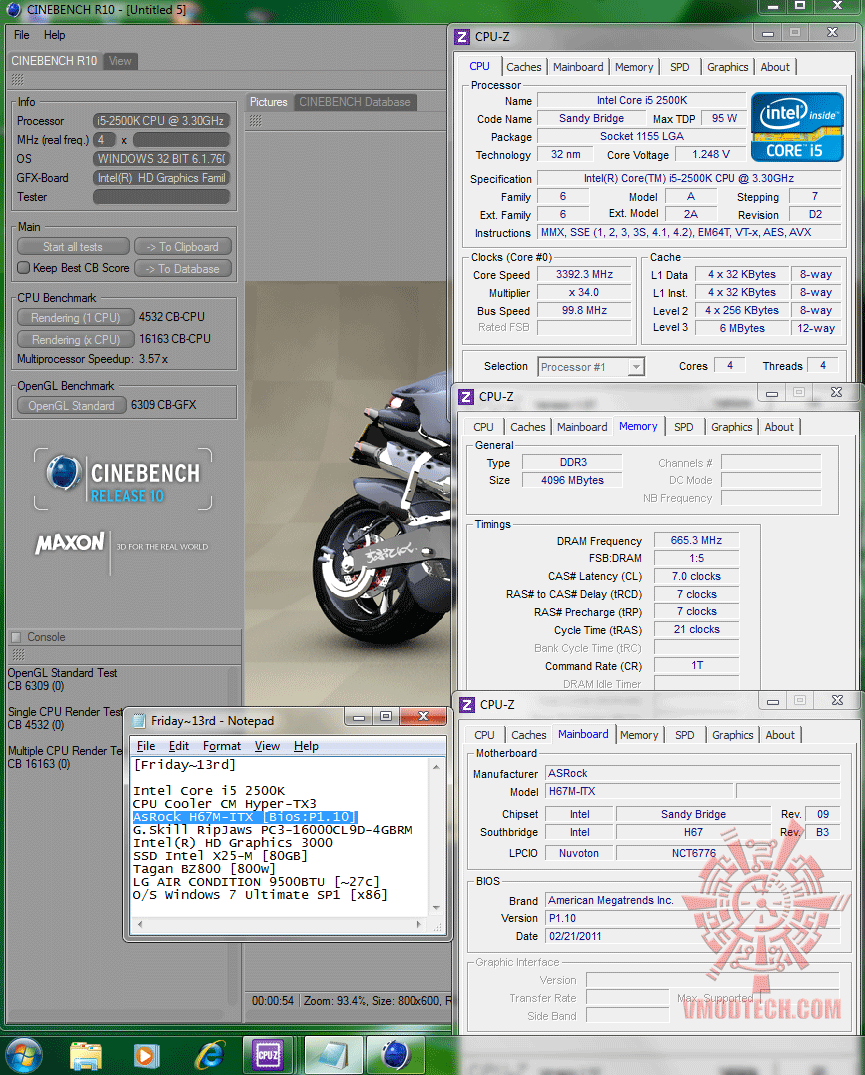
Task: Click To Clipboard button
Action: 183,247
